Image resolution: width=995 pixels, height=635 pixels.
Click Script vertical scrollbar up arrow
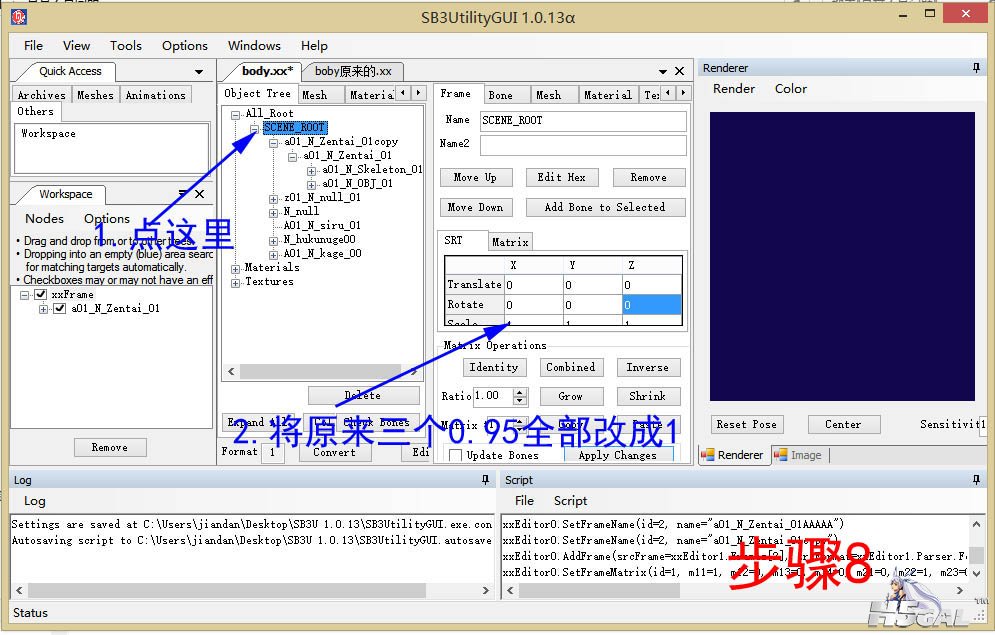pos(977,524)
